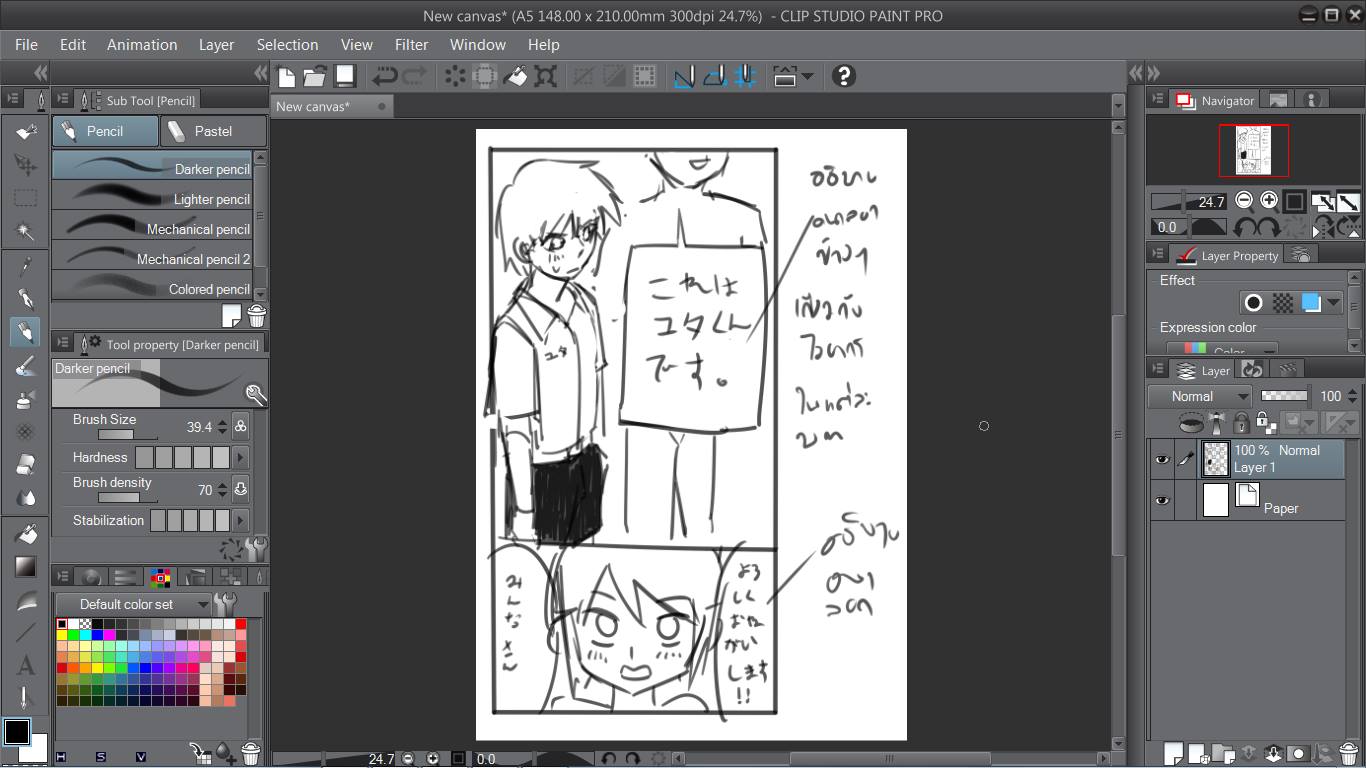This screenshot has height=768, width=1366.
Task: Click the layer opacity slider
Action: coord(1286,396)
